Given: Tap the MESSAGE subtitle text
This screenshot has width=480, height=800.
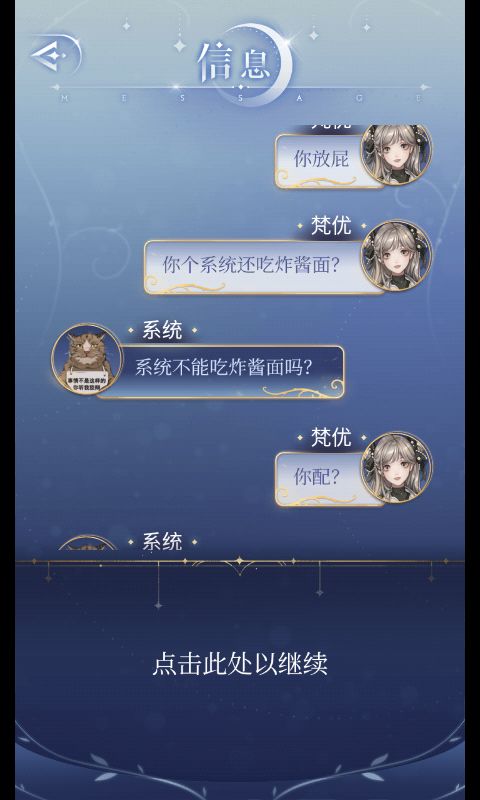Looking at the screenshot, I should point(241,98).
